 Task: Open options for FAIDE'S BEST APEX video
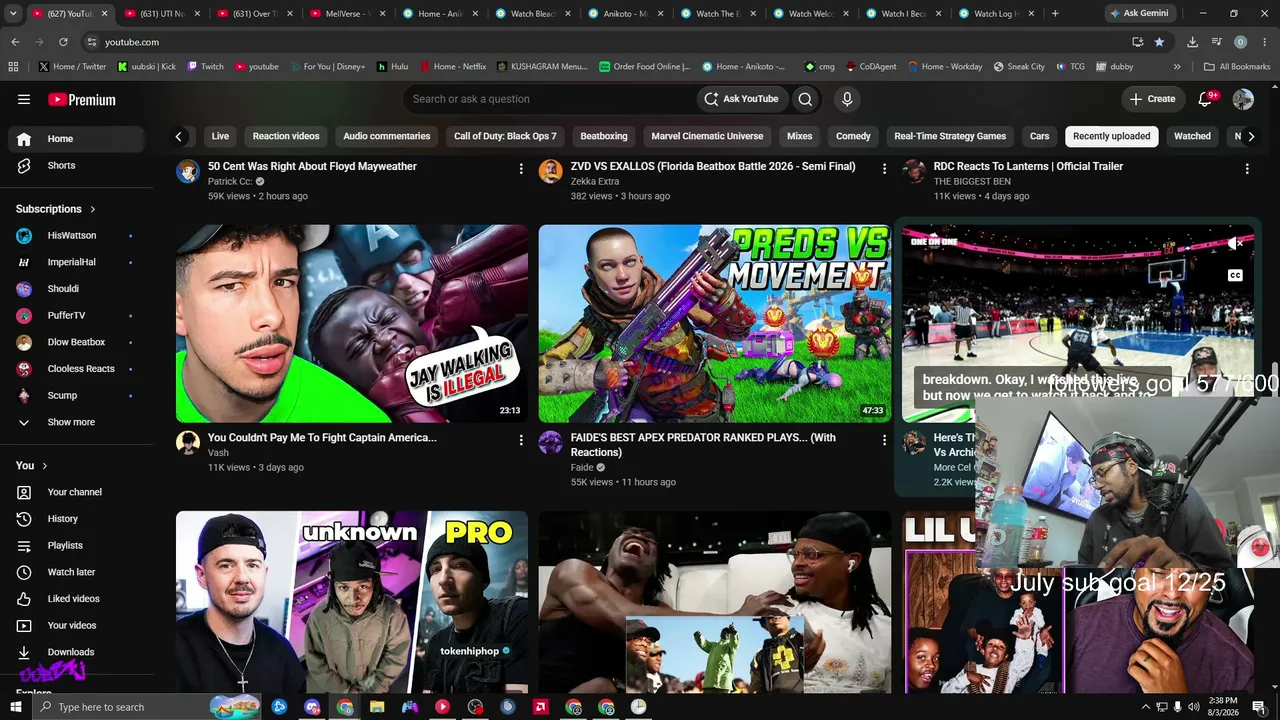click(x=884, y=440)
